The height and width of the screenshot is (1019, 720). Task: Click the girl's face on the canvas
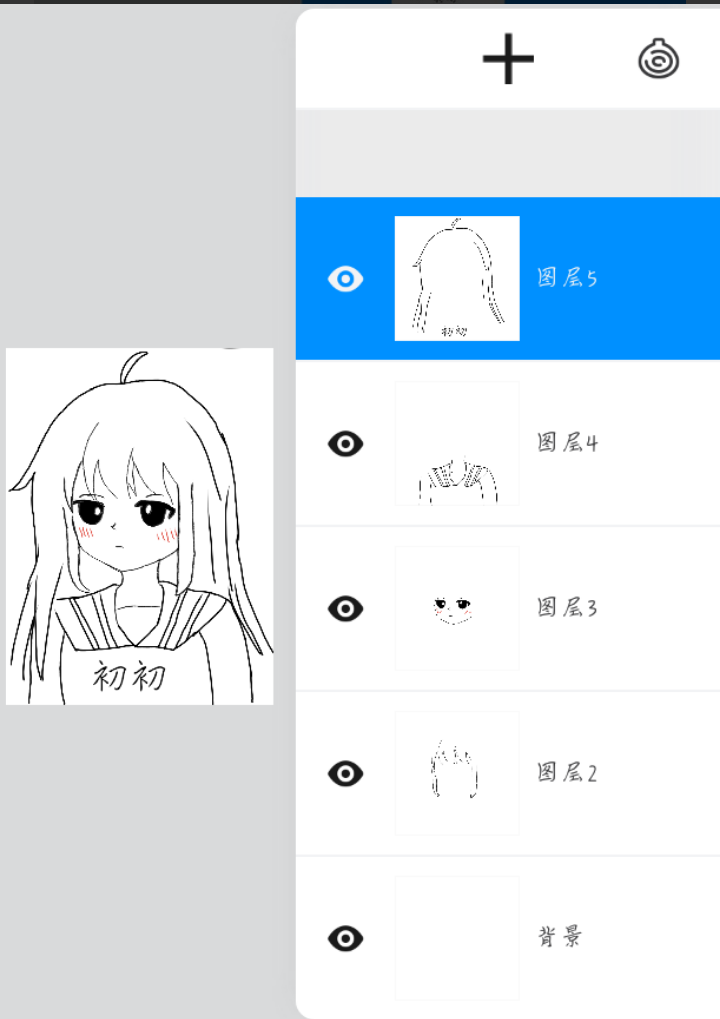tap(125, 526)
